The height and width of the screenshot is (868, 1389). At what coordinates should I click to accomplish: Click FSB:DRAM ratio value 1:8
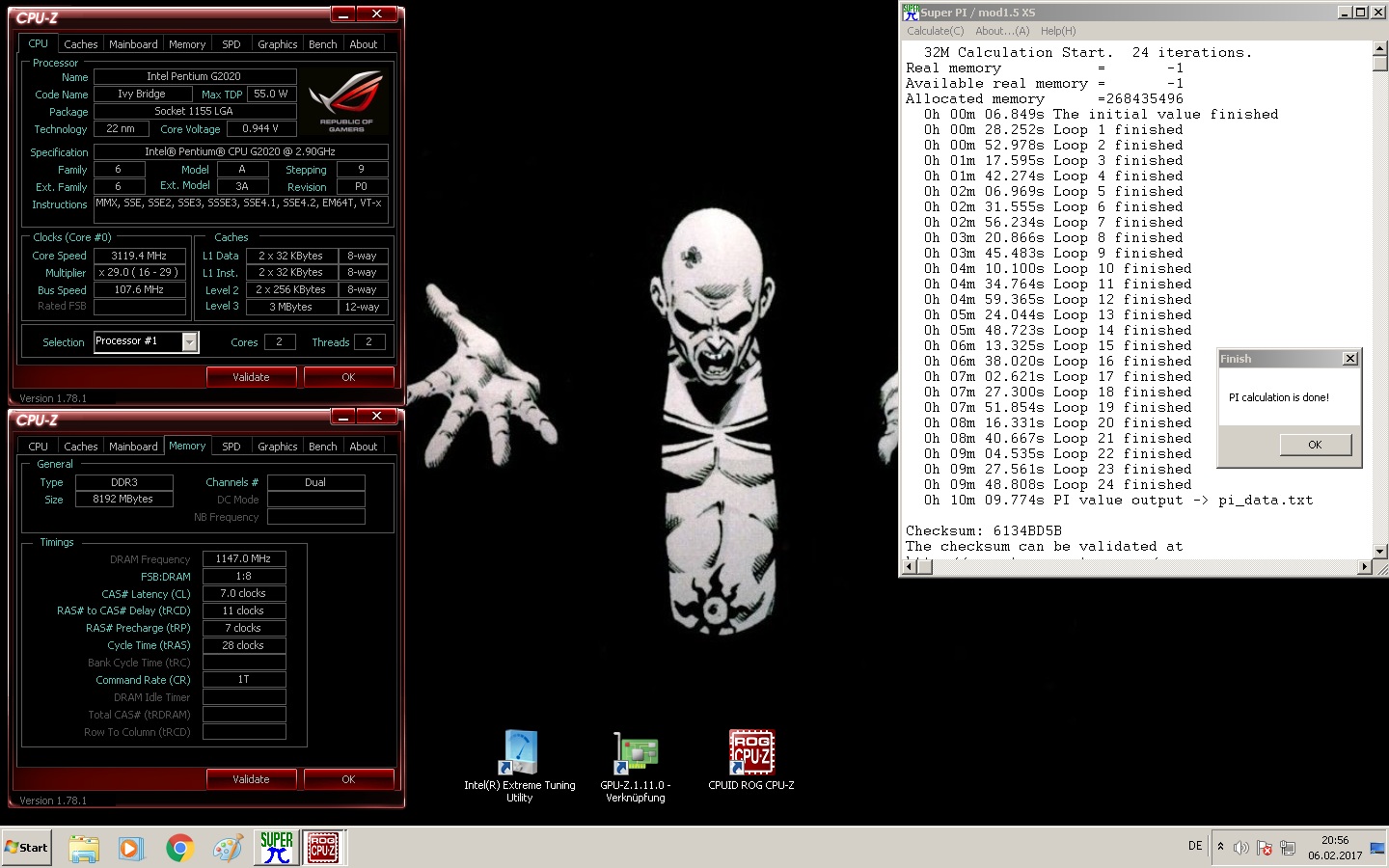pos(243,576)
